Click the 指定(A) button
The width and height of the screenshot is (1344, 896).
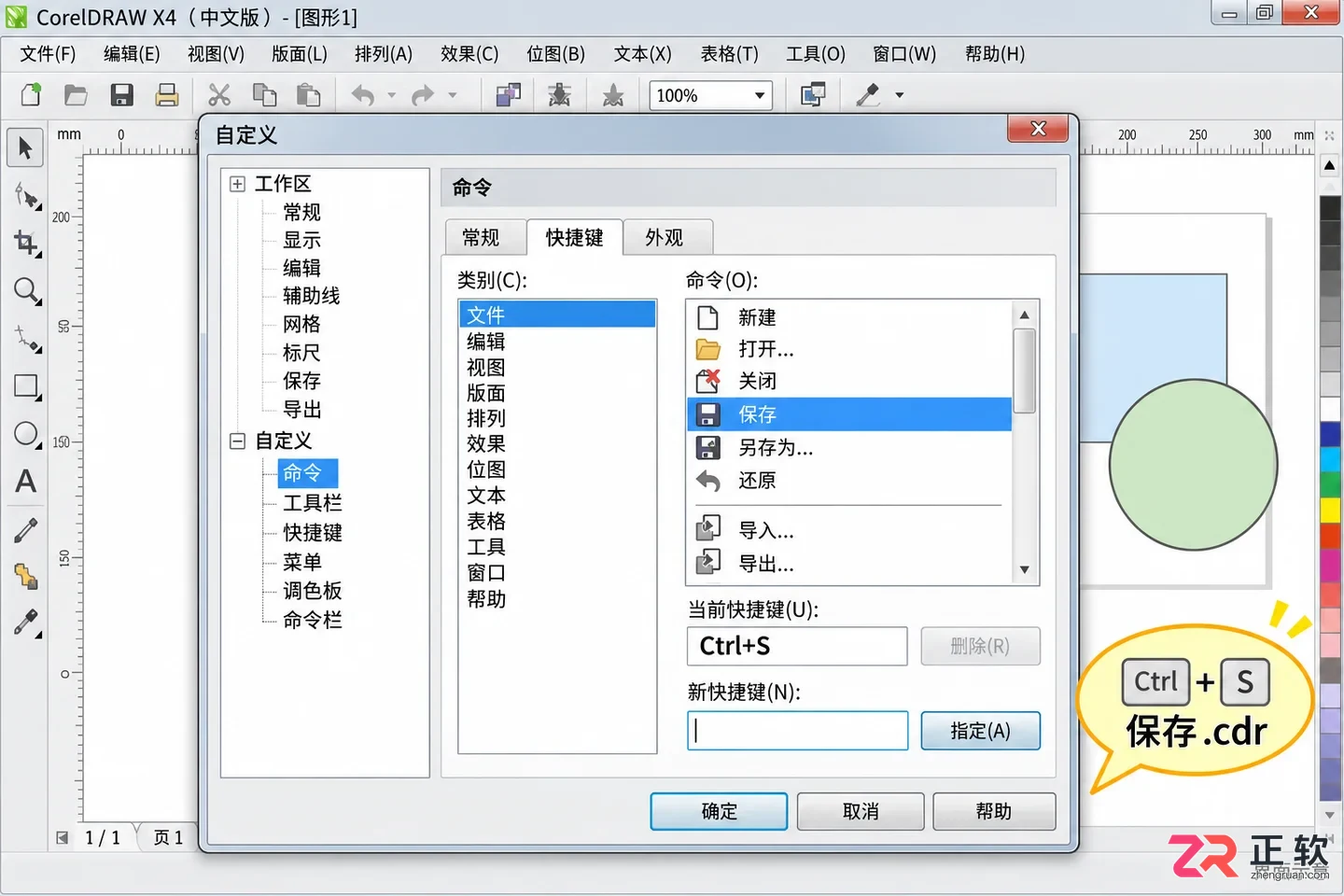click(980, 731)
